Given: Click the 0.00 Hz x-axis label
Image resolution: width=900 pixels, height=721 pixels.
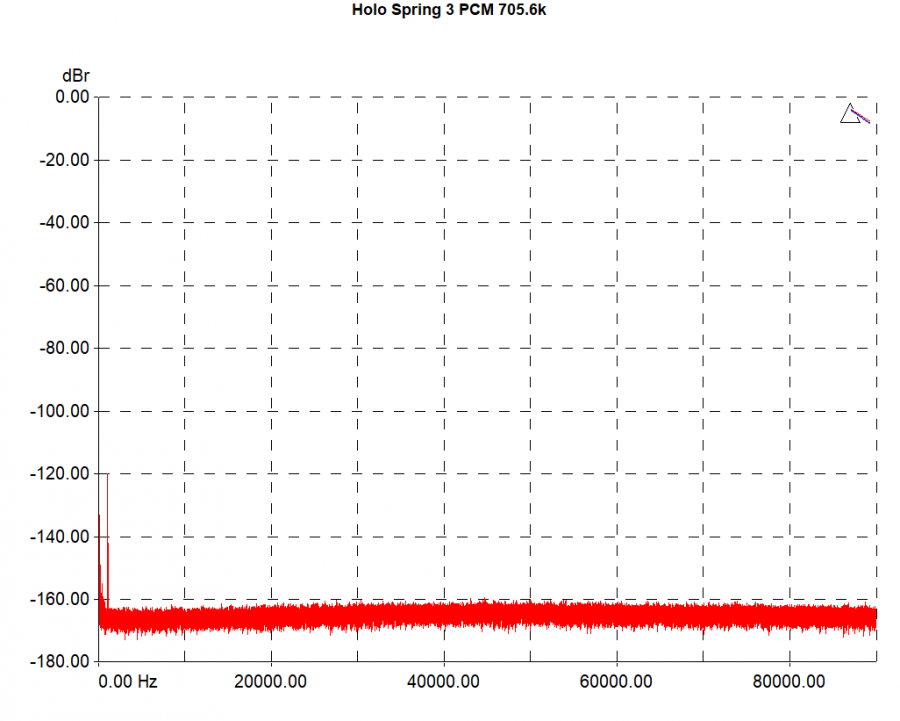Looking at the screenshot, I should 127,681.
